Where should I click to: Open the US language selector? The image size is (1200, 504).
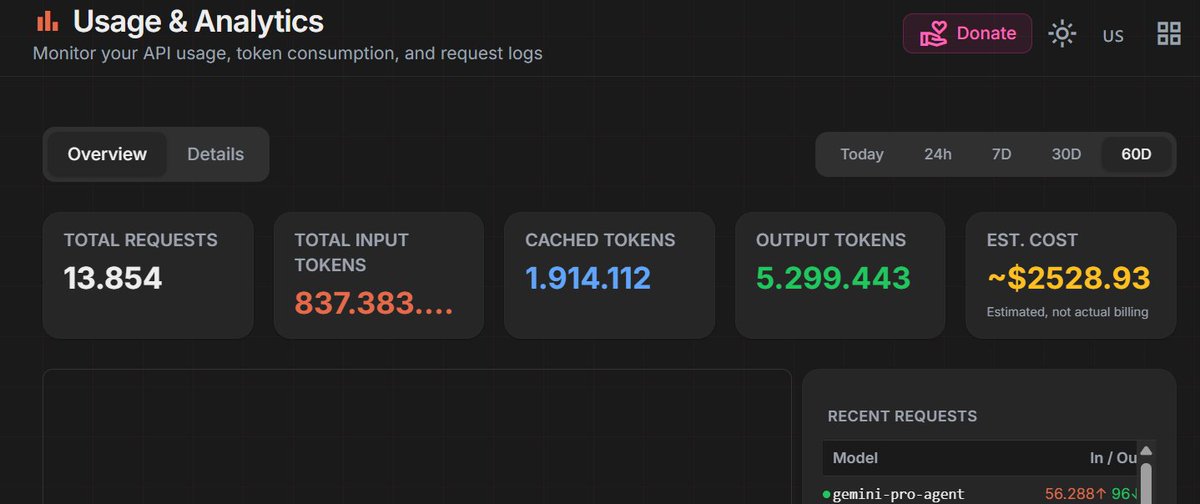[1113, 36]
